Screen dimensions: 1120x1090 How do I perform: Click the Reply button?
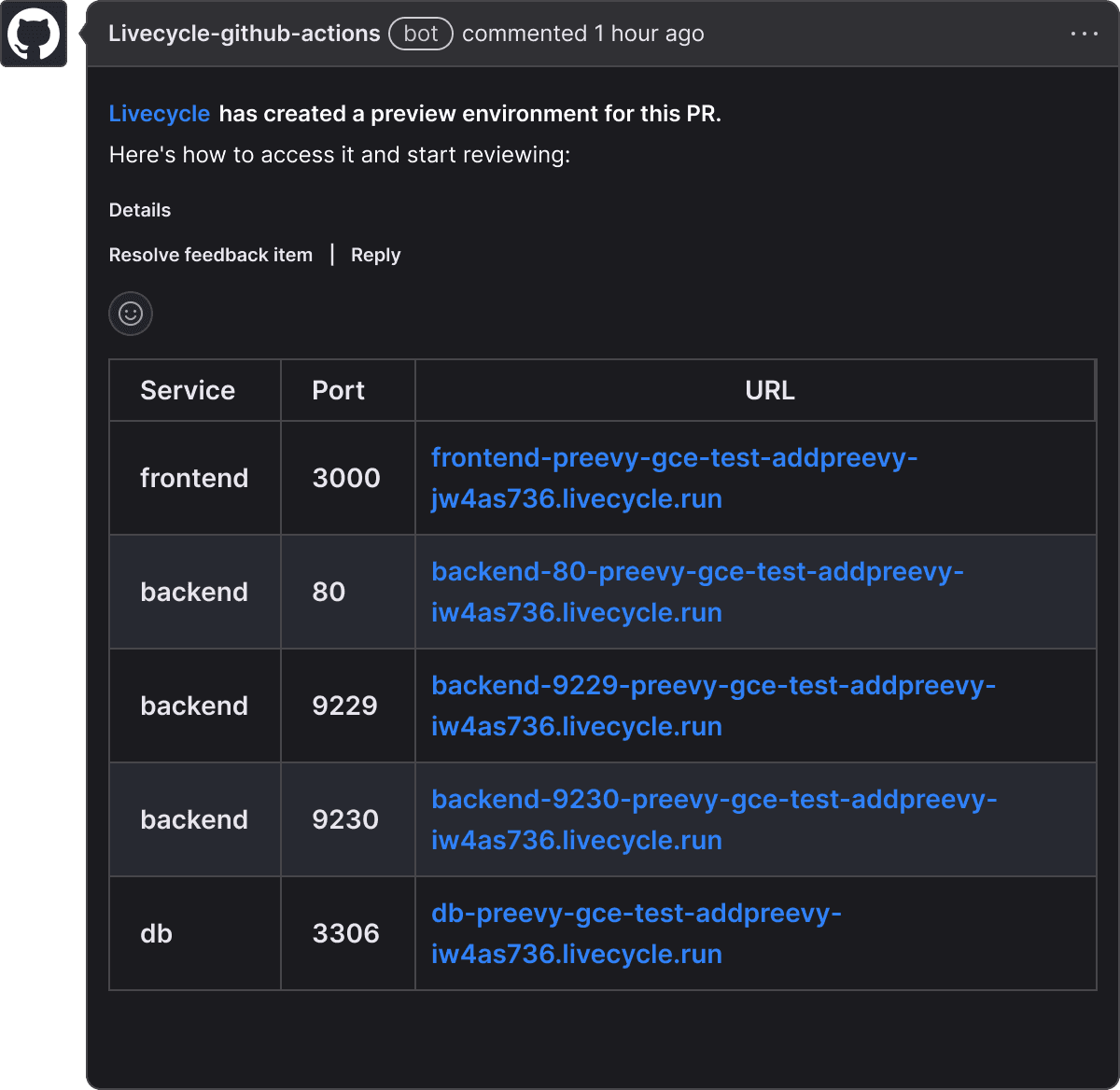tap(375, 255)
